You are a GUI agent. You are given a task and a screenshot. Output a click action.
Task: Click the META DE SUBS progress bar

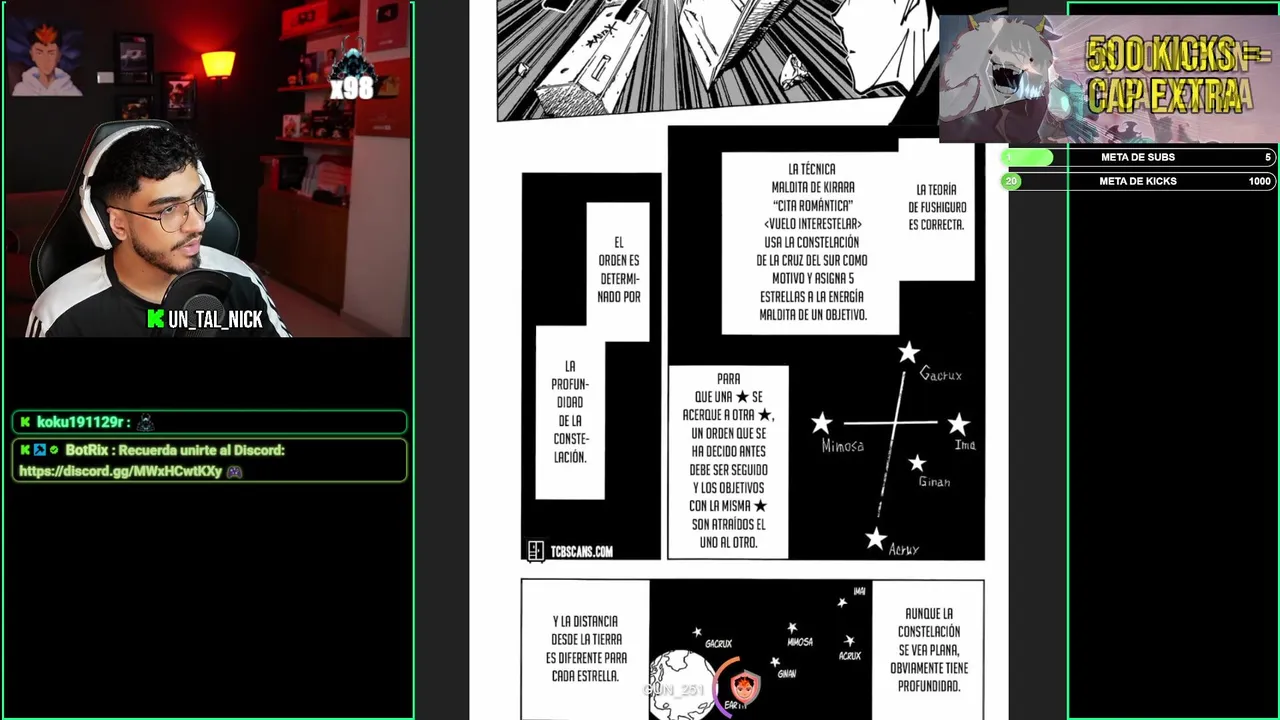point(1138,157)
